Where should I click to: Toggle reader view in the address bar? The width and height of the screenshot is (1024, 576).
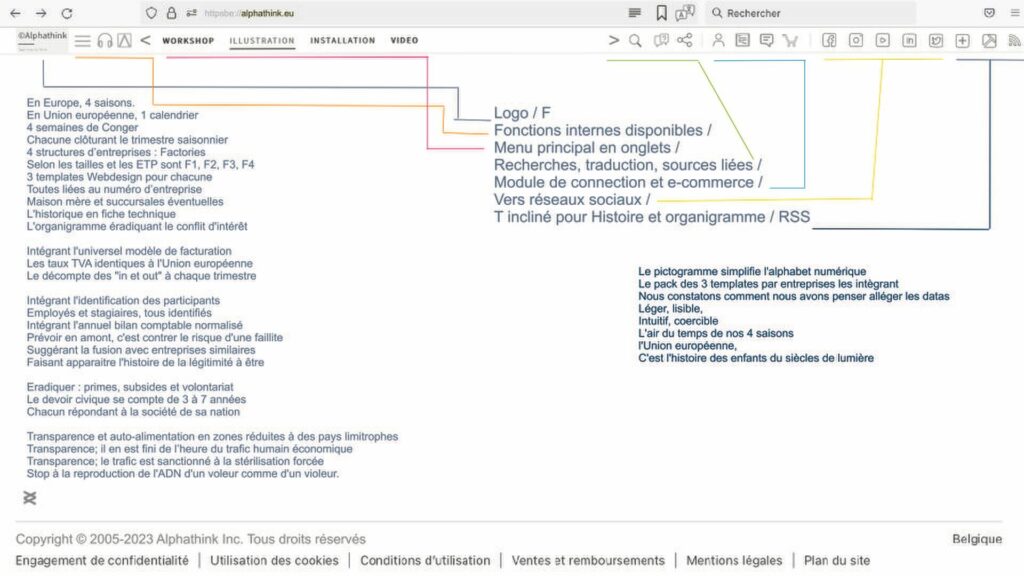tap(634, 13)
